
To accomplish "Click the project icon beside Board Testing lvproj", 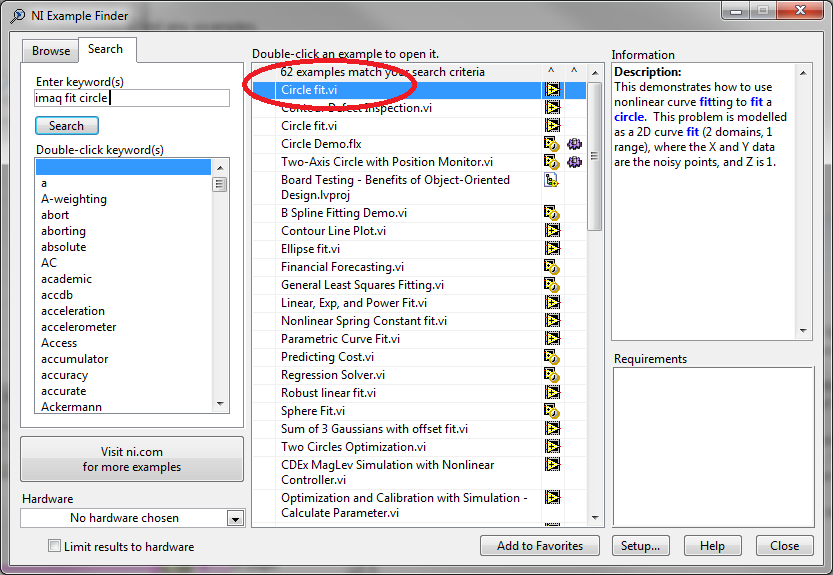I will [551, 180].
